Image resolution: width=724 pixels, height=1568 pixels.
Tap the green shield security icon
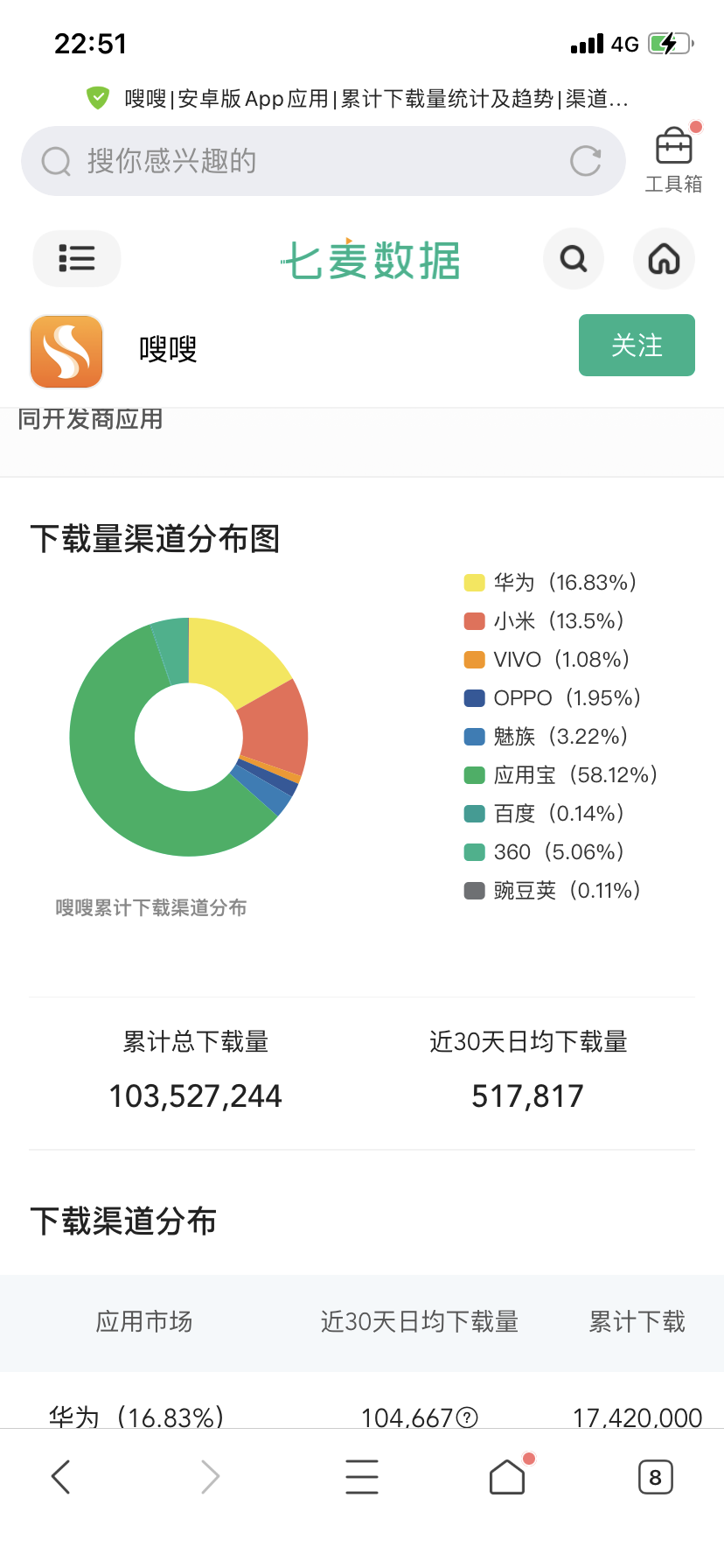(x=98, y=98)
